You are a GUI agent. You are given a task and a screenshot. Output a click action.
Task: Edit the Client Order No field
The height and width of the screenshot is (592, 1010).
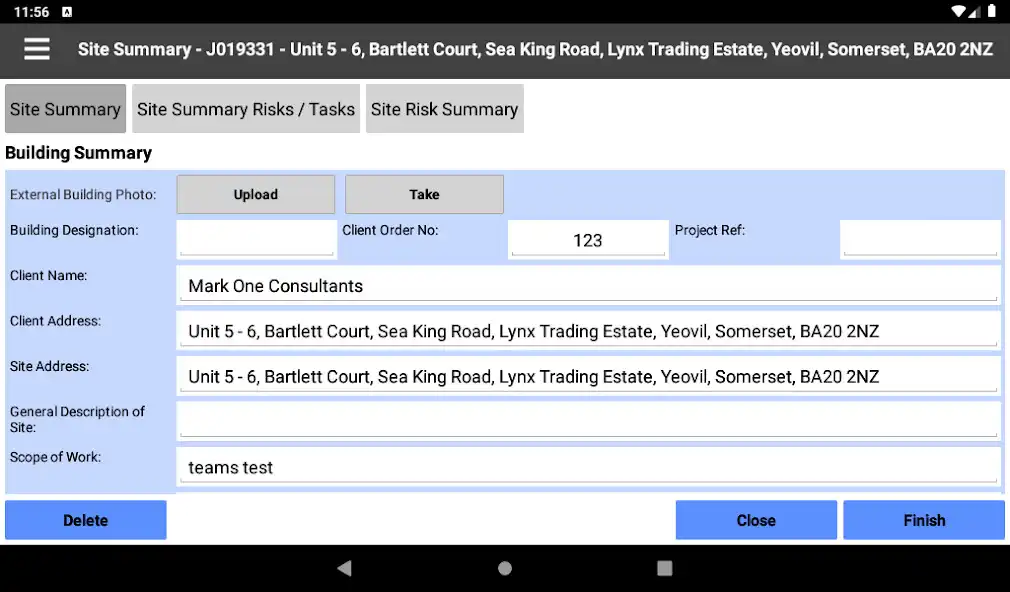click(x=588, y=240)
